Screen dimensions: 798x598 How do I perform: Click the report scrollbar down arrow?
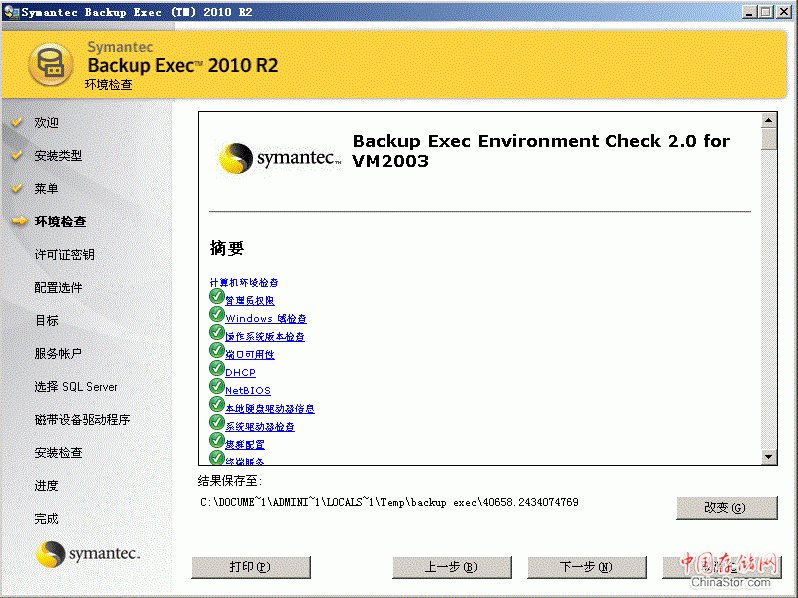pyautogui.click(x=768, y=457)
